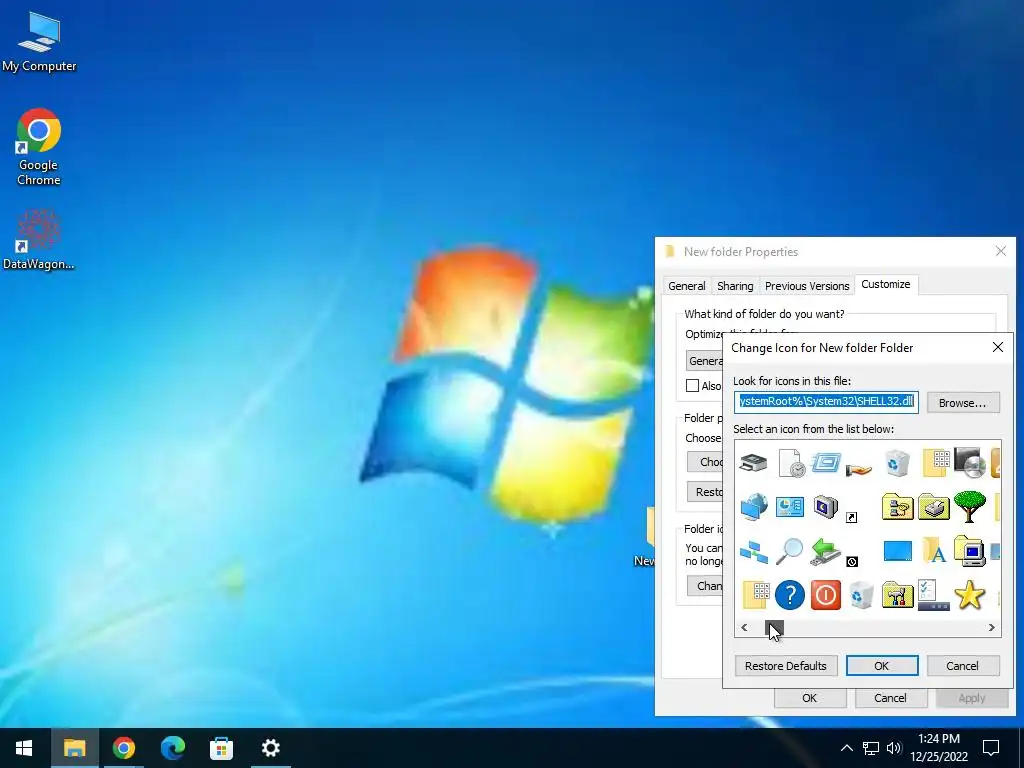
Task: Select the monitor with moon icon
Action: tap(825, 507)
